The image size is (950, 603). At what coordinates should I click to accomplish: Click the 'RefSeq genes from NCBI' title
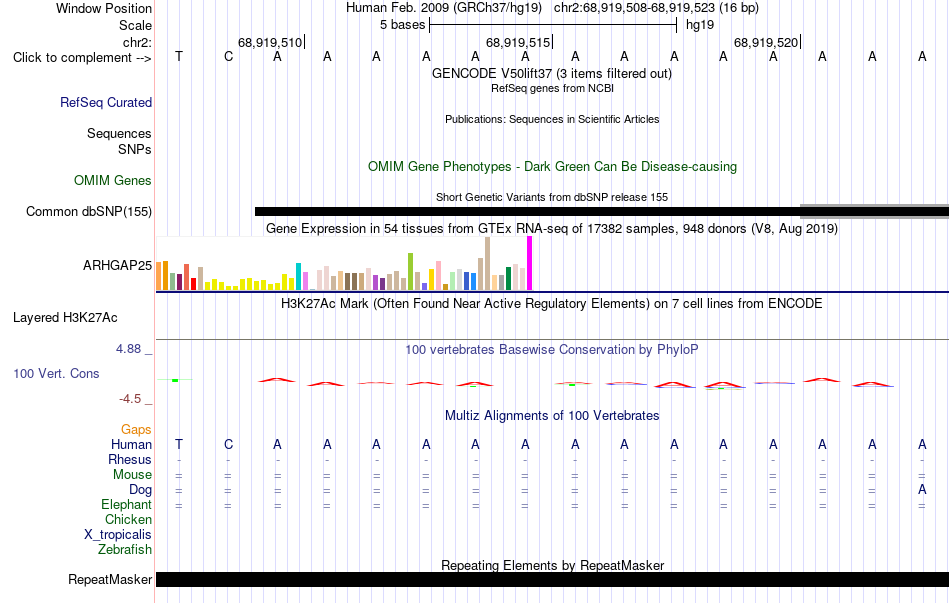(x=553, y=88)
